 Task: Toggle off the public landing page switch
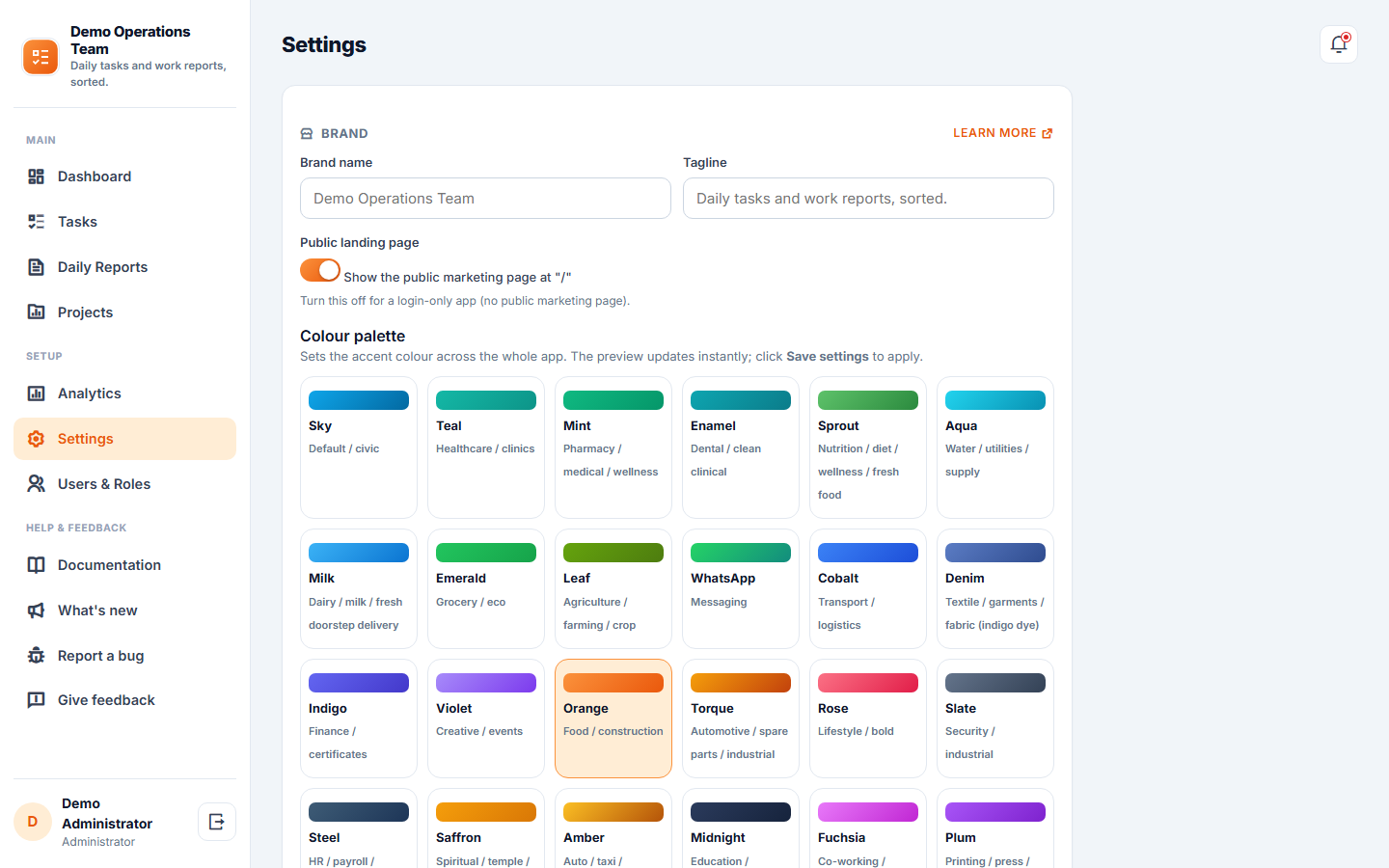[x=320, y=270]
